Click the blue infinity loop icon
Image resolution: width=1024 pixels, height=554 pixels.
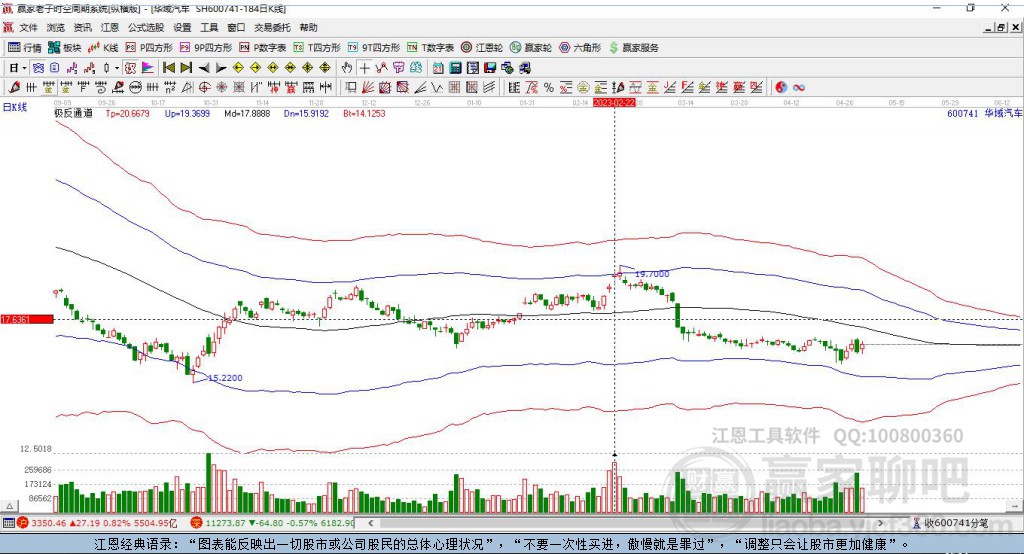798,88
